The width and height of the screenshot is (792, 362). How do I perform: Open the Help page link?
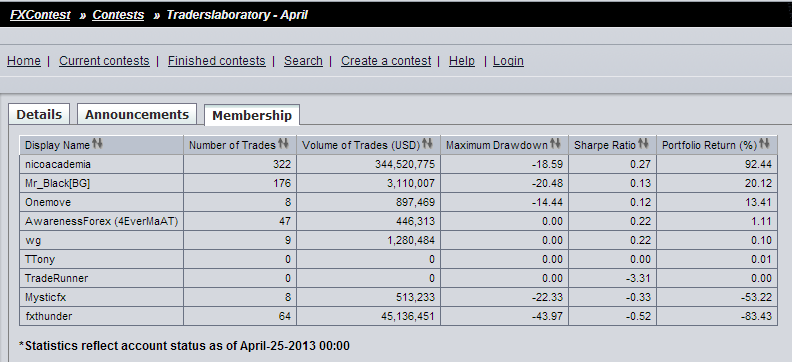[x=462, y=61]
